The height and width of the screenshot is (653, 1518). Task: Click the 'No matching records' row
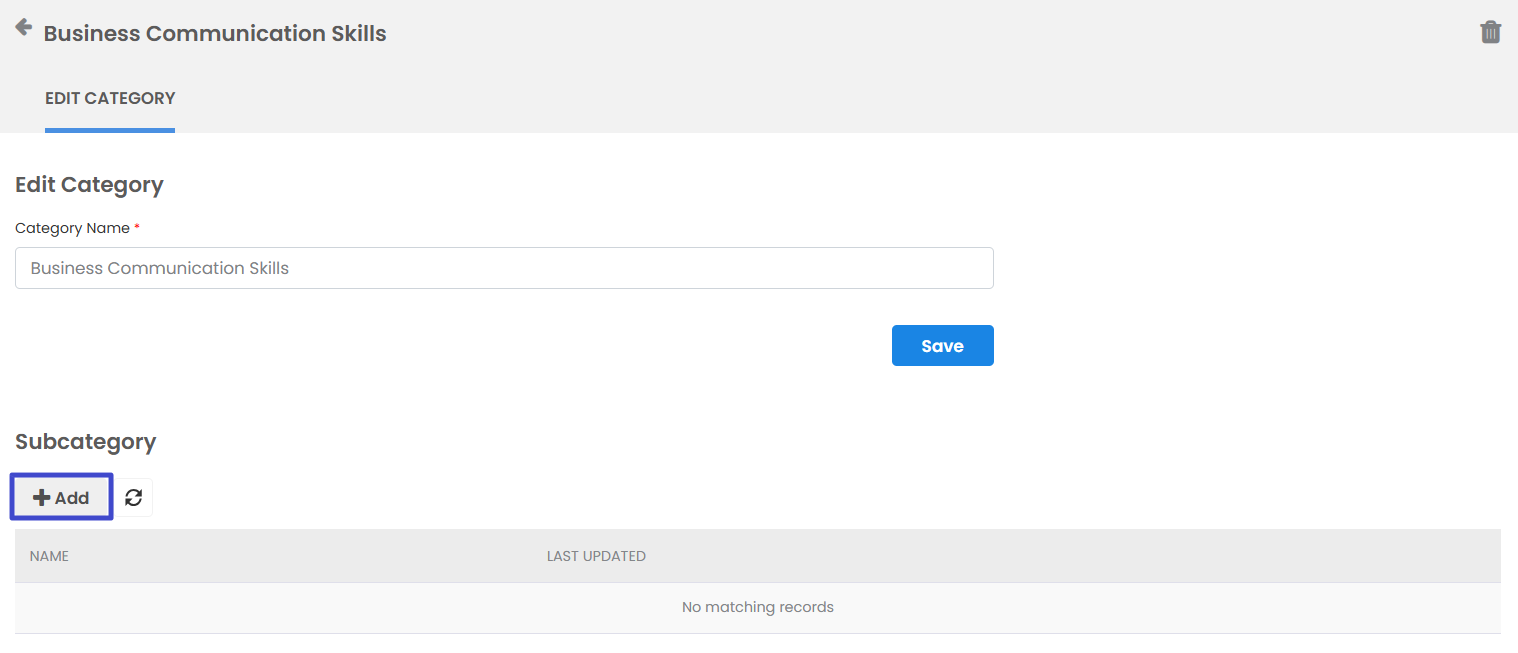coord(757,607)
